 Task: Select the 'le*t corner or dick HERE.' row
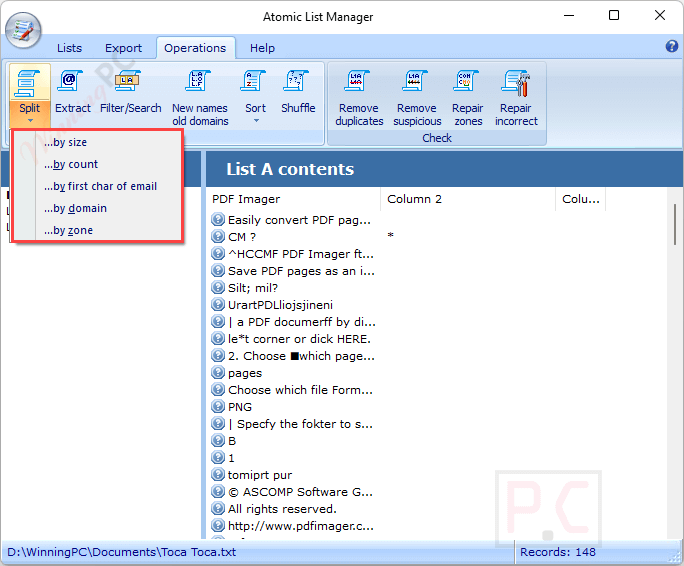coord(291,339)
